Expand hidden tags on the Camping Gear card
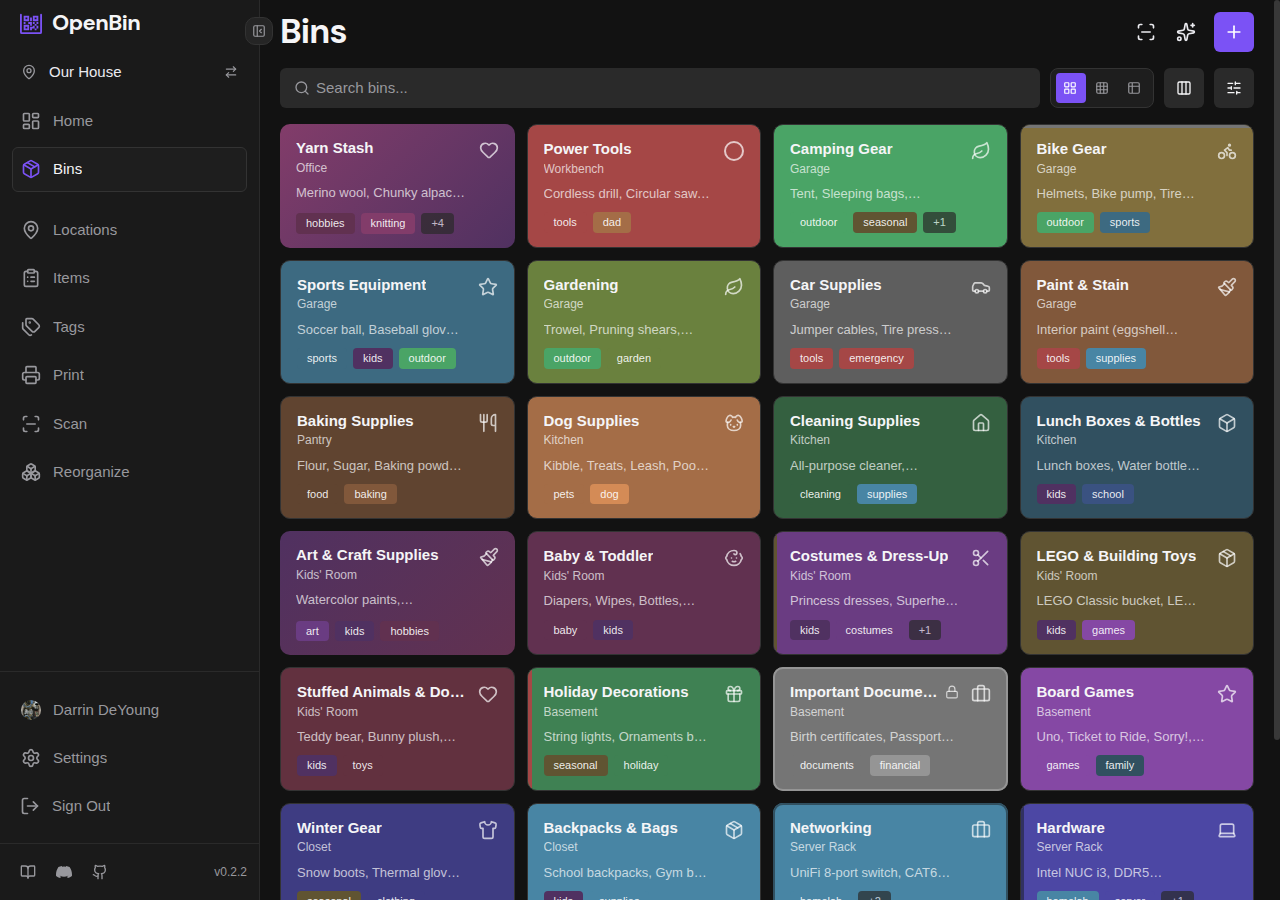The width and height of the screenshot is (1280, 900). 939,222
